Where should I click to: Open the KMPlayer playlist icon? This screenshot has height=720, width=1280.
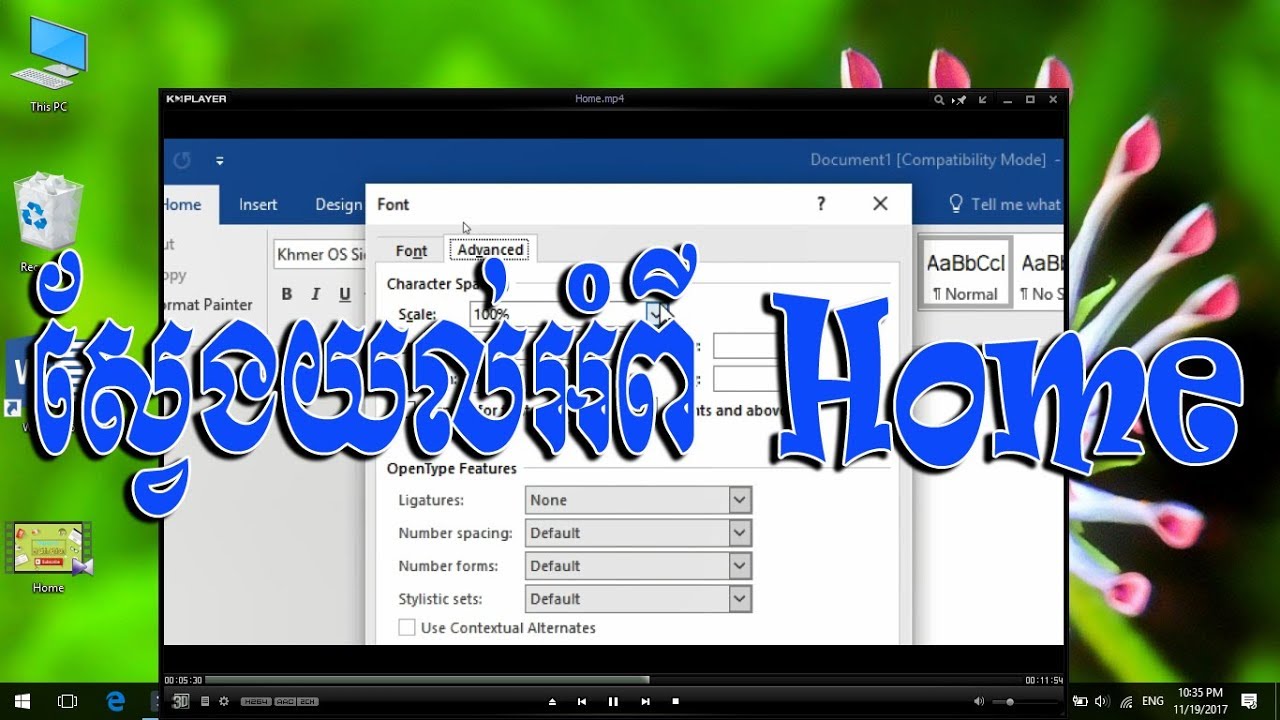pyautogui.click(x=205, y=702)
